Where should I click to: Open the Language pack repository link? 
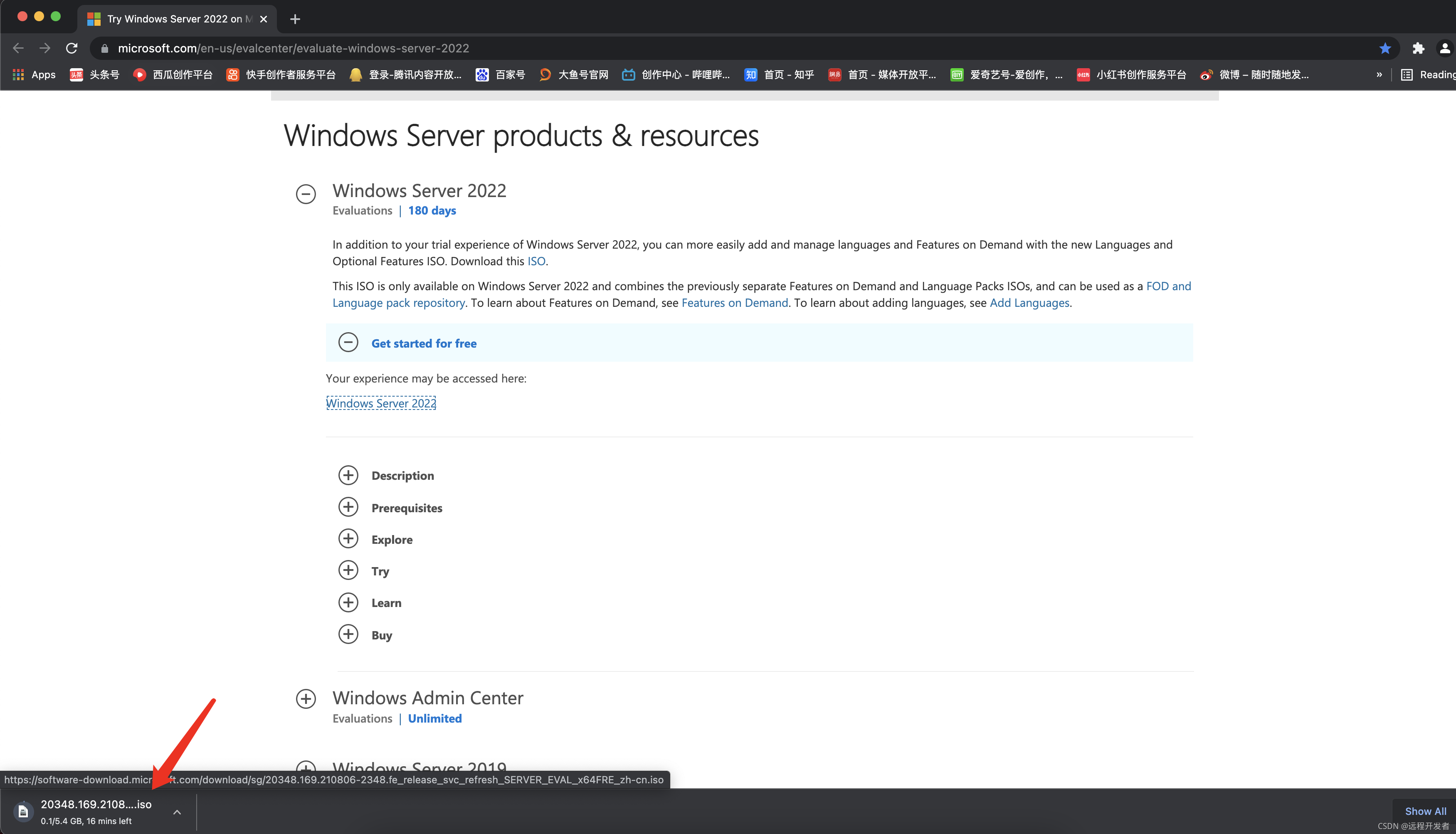point(399,302)
